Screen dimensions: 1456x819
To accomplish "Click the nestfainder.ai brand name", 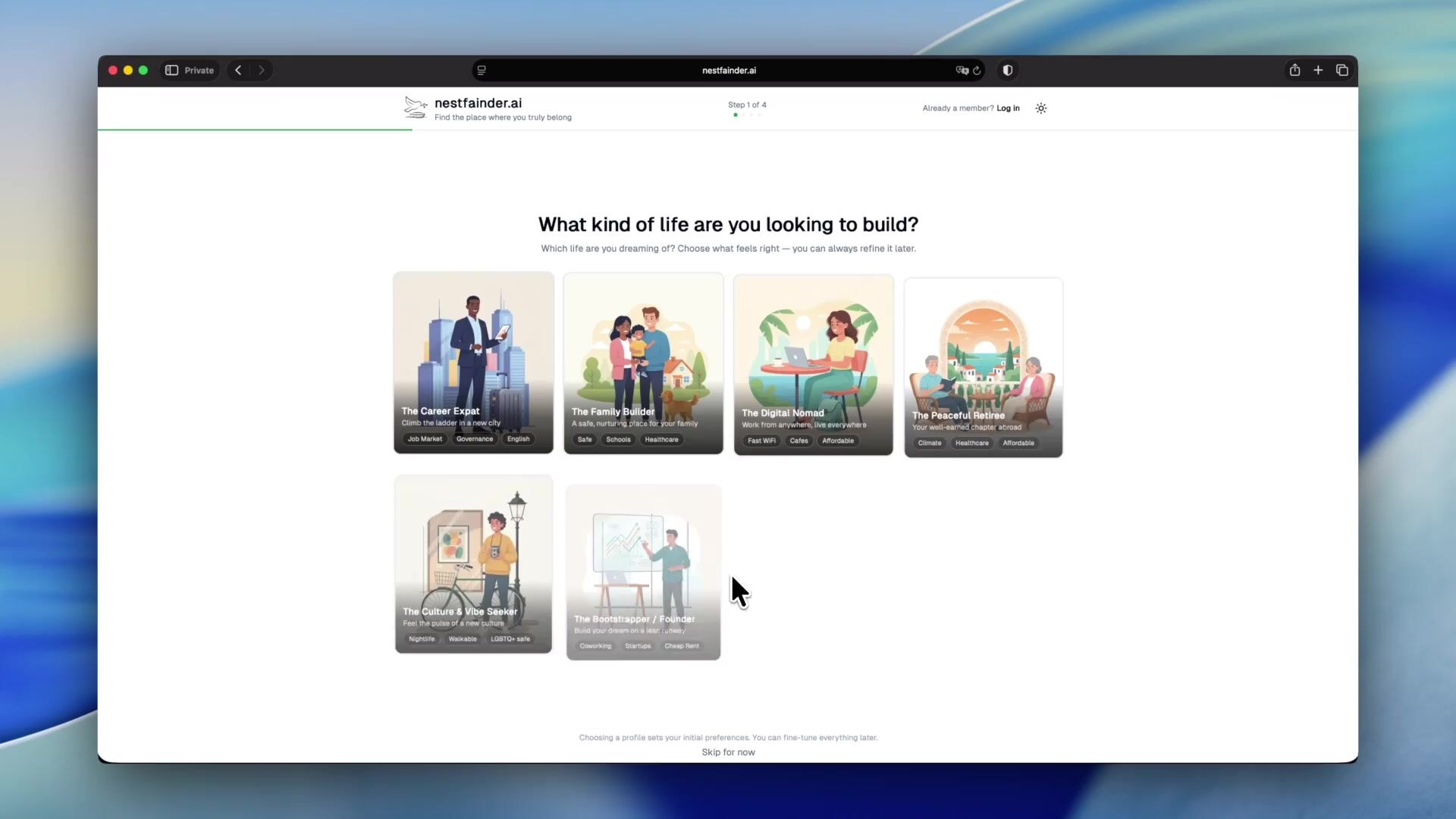I will point(478,103).
